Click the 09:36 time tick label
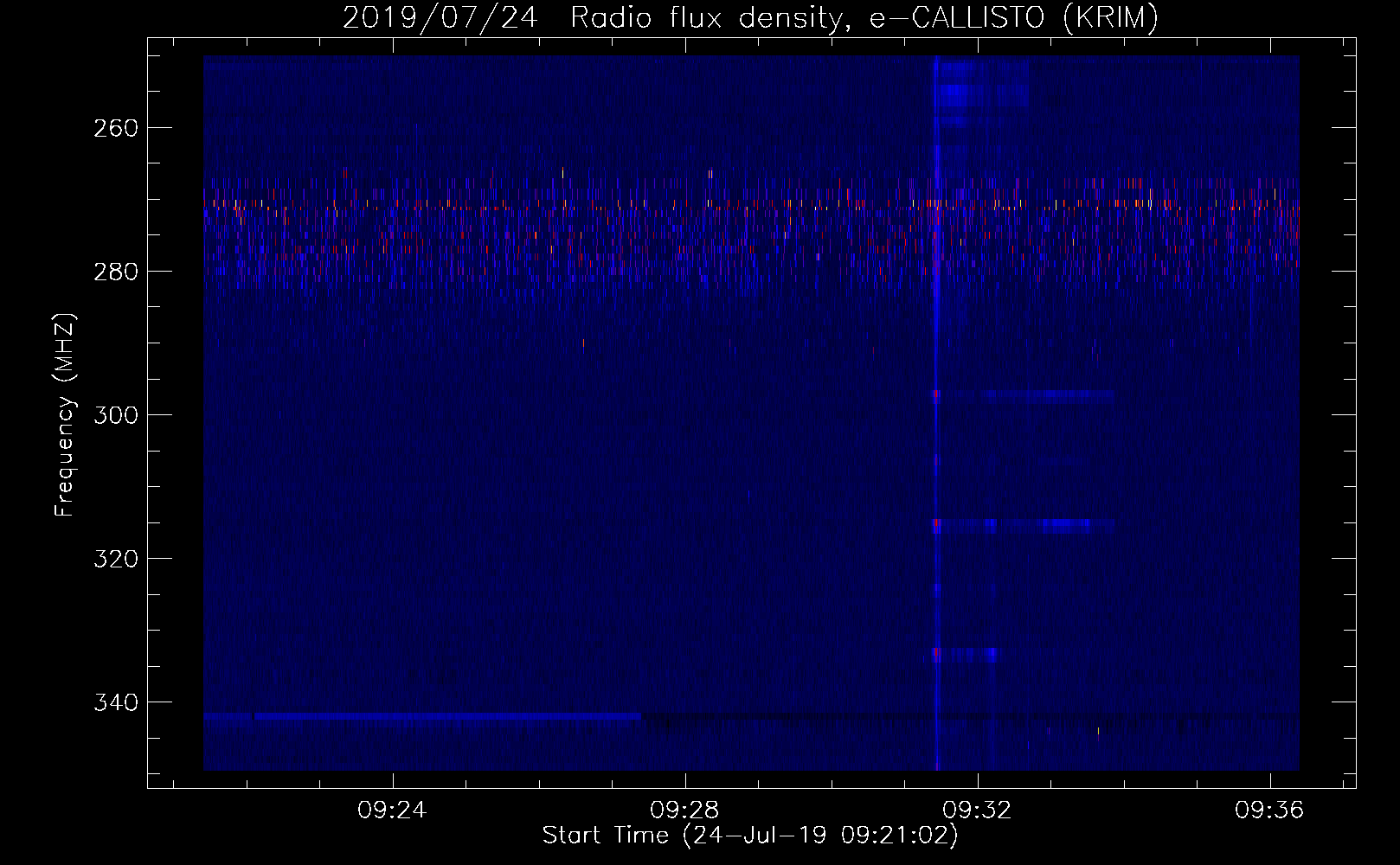The width and height of the screenshot is (1400, 865). tap(1269, 811)
